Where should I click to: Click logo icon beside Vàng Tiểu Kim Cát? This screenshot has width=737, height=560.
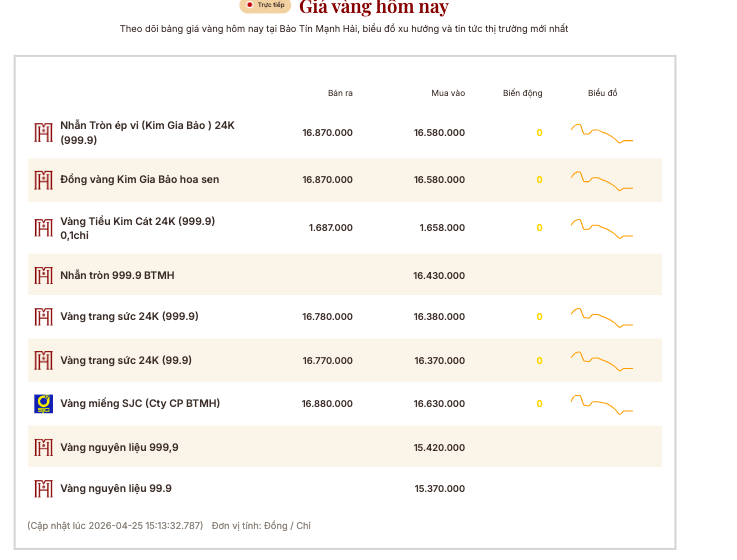click(x=43, y=228)
